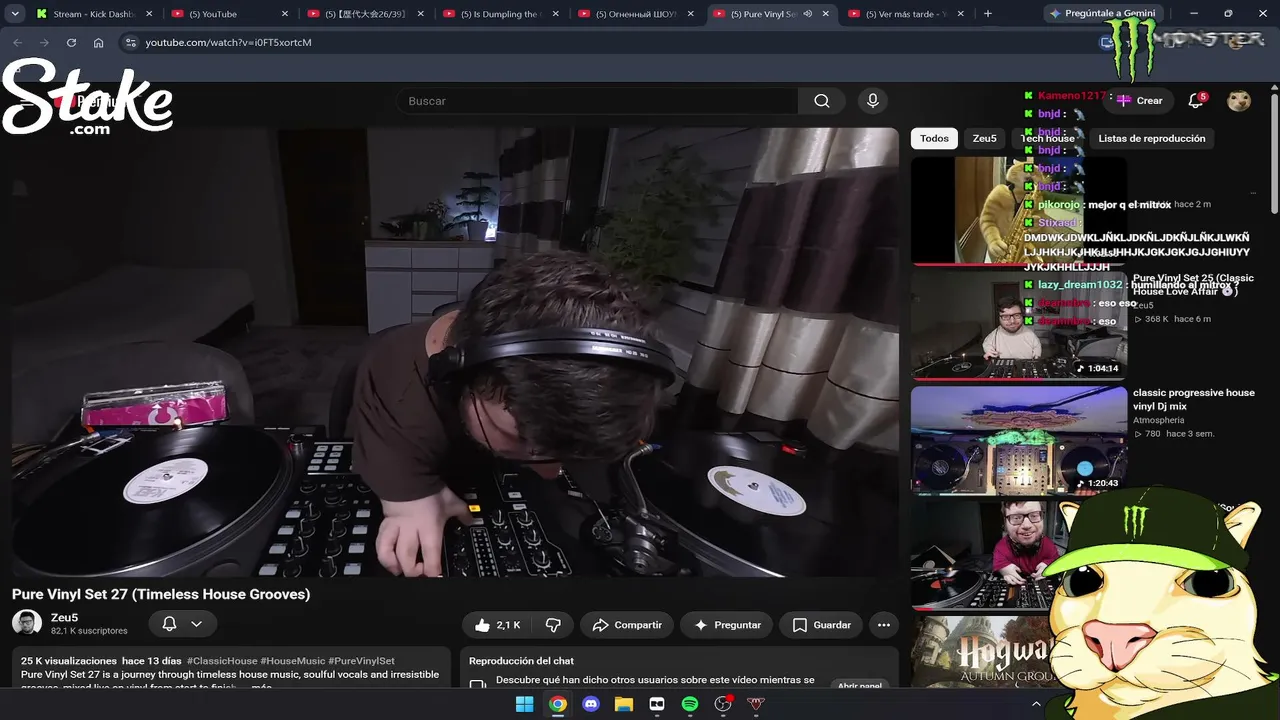Image resolution: width=1280 pixels, height=720 pixels.
Task: Click the Atmospheria channel name
Action: [x=1159, y=420]
